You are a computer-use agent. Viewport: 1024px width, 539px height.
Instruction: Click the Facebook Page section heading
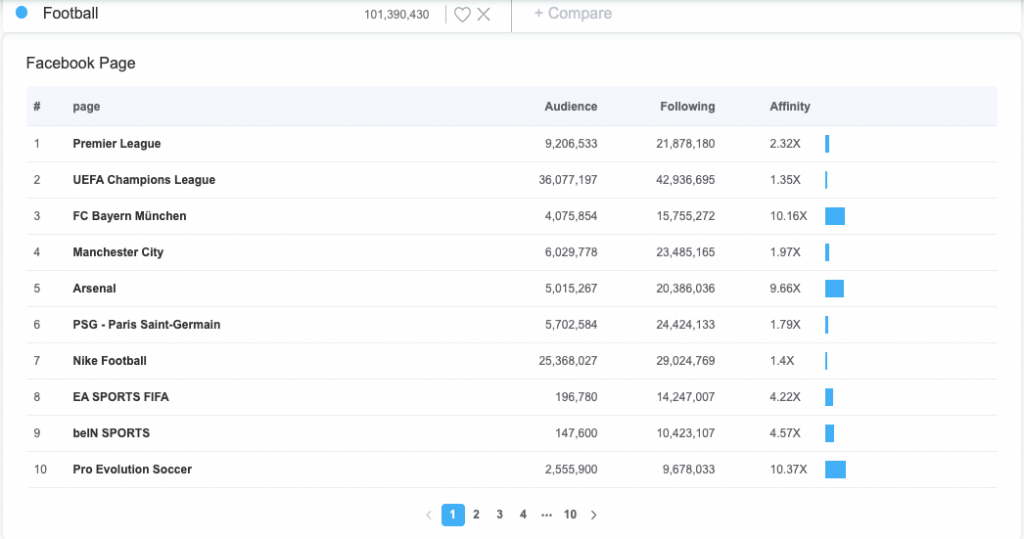point(80,63)
